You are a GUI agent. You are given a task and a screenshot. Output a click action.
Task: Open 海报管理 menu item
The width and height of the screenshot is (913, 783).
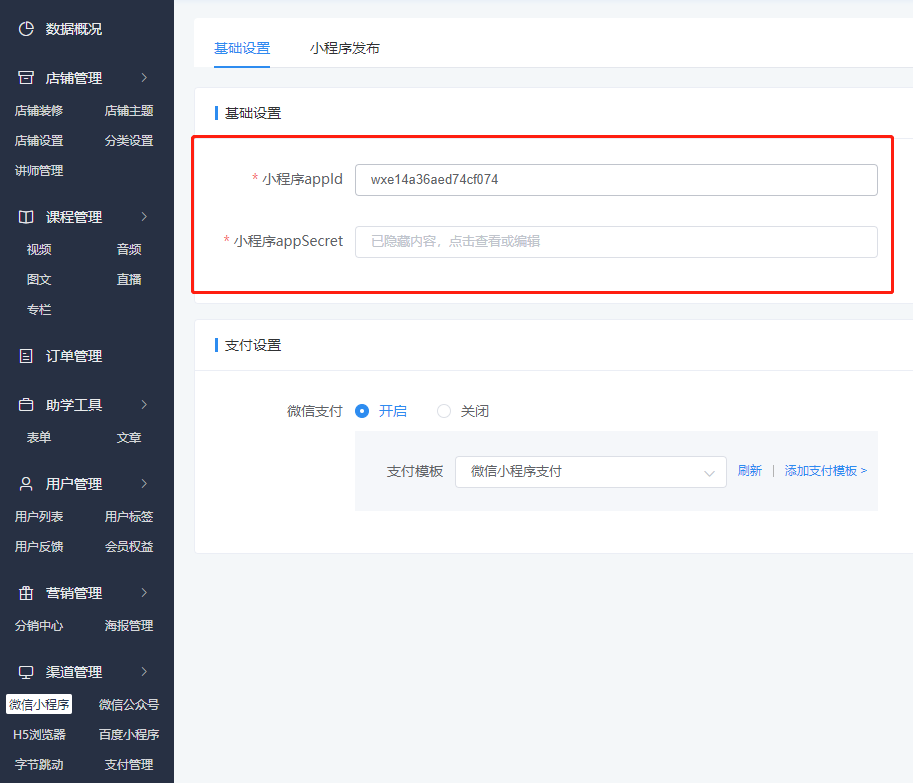(129, 626)
